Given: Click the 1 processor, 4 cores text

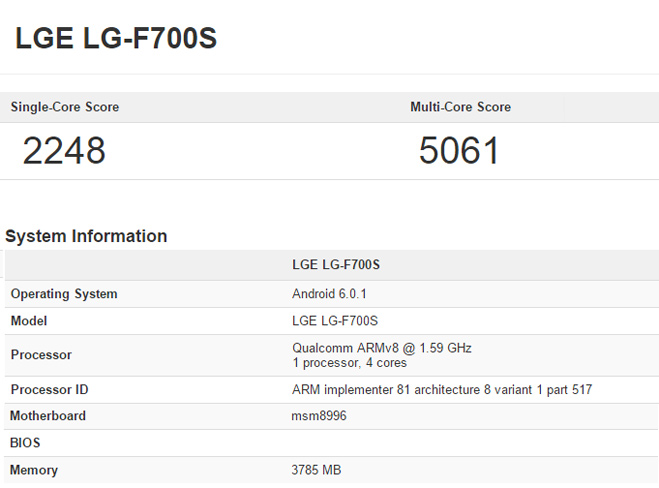Looking at the screenshot, I should [349, 363].
